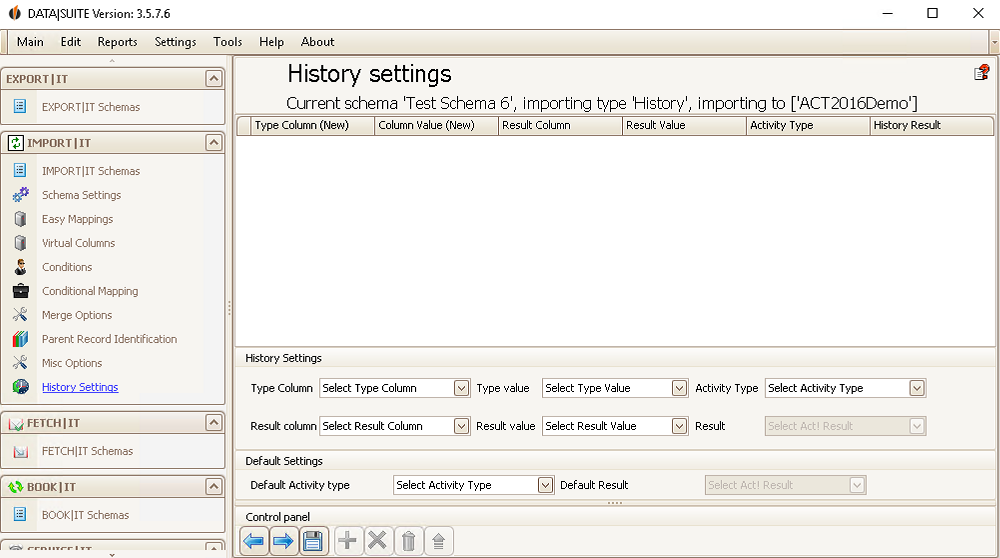This screenshot has width=1000, height=558.
Task: Click the BOOK|IT header green arrows icon
Action: point(15,487)
